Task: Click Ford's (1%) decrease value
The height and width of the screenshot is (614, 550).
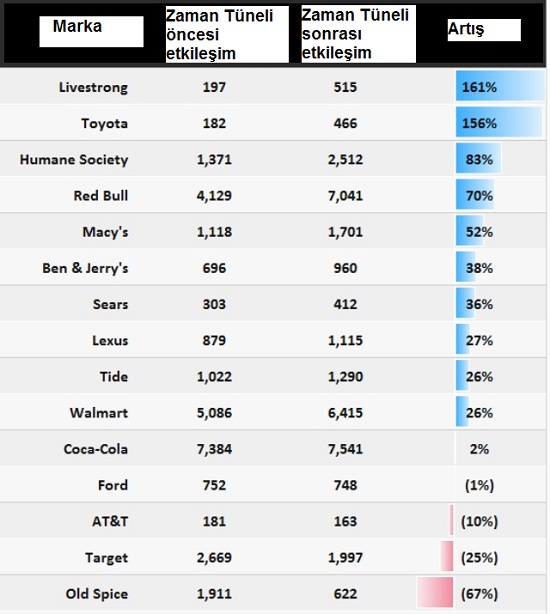Action: 479,485
